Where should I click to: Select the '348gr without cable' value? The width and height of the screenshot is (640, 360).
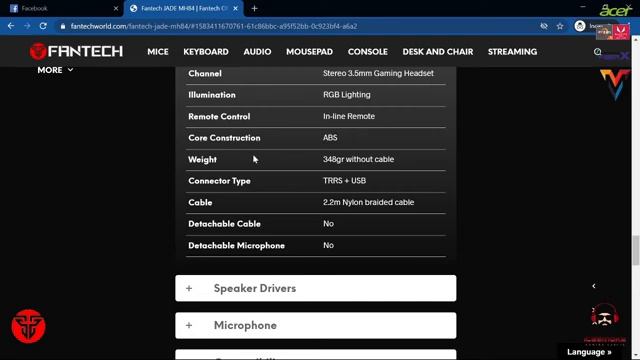(x=358, y=159)
